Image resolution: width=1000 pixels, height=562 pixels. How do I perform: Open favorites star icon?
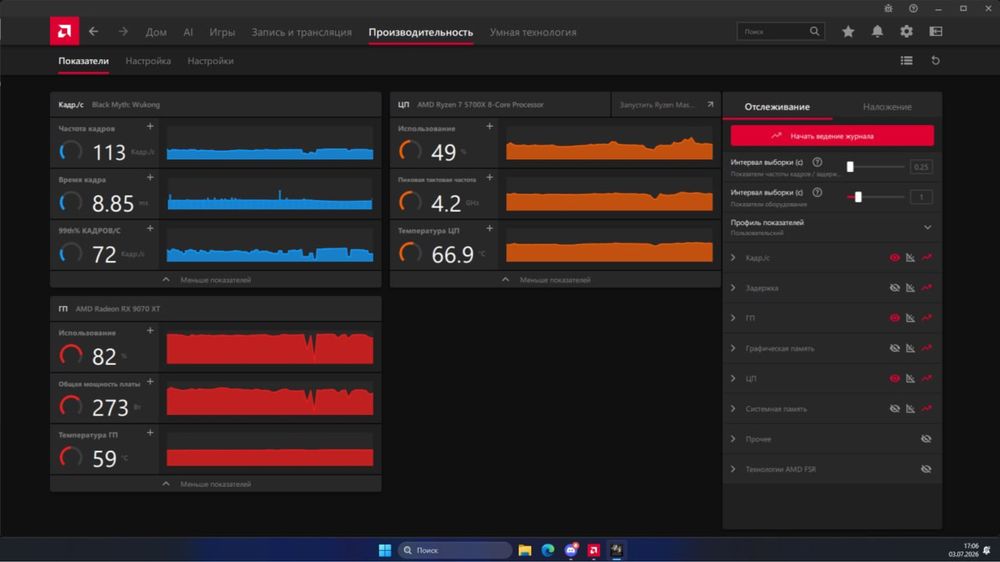click(x=848, y=31)
